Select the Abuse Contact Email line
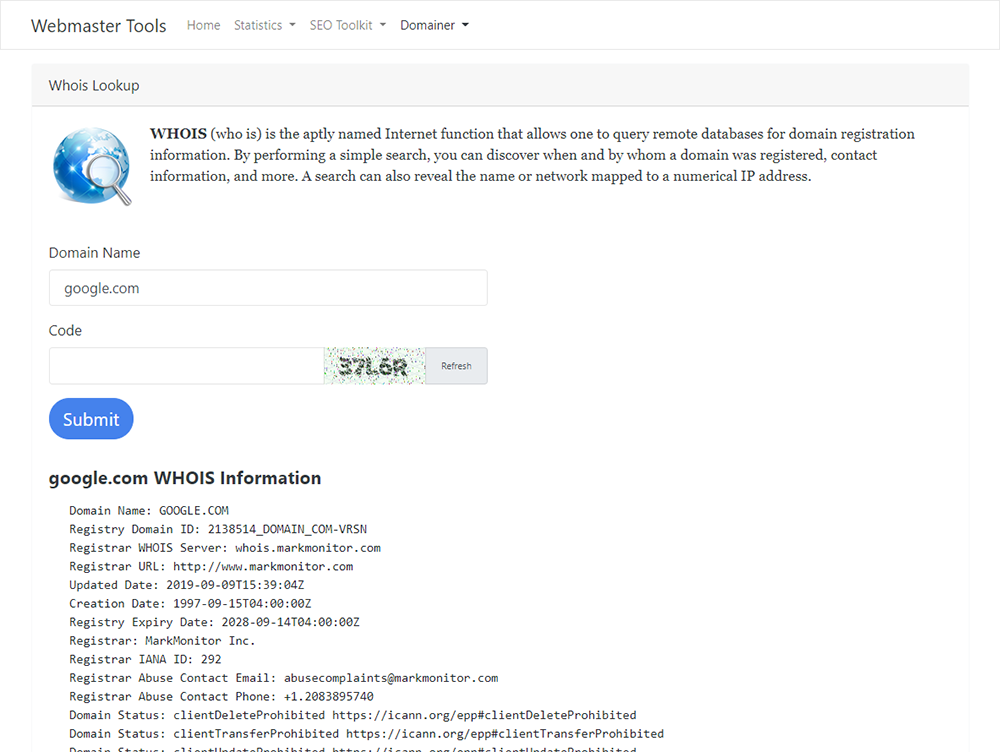 click(284, 677)
